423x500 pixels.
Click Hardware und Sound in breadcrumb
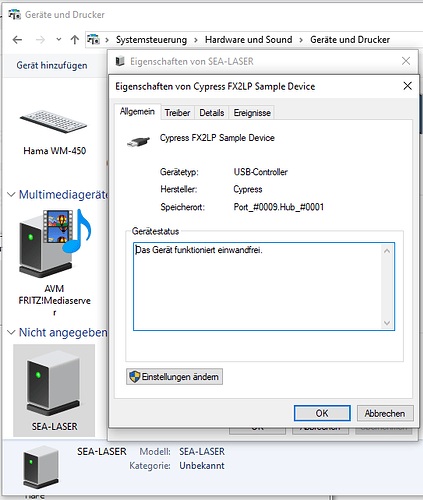[249, 40]
